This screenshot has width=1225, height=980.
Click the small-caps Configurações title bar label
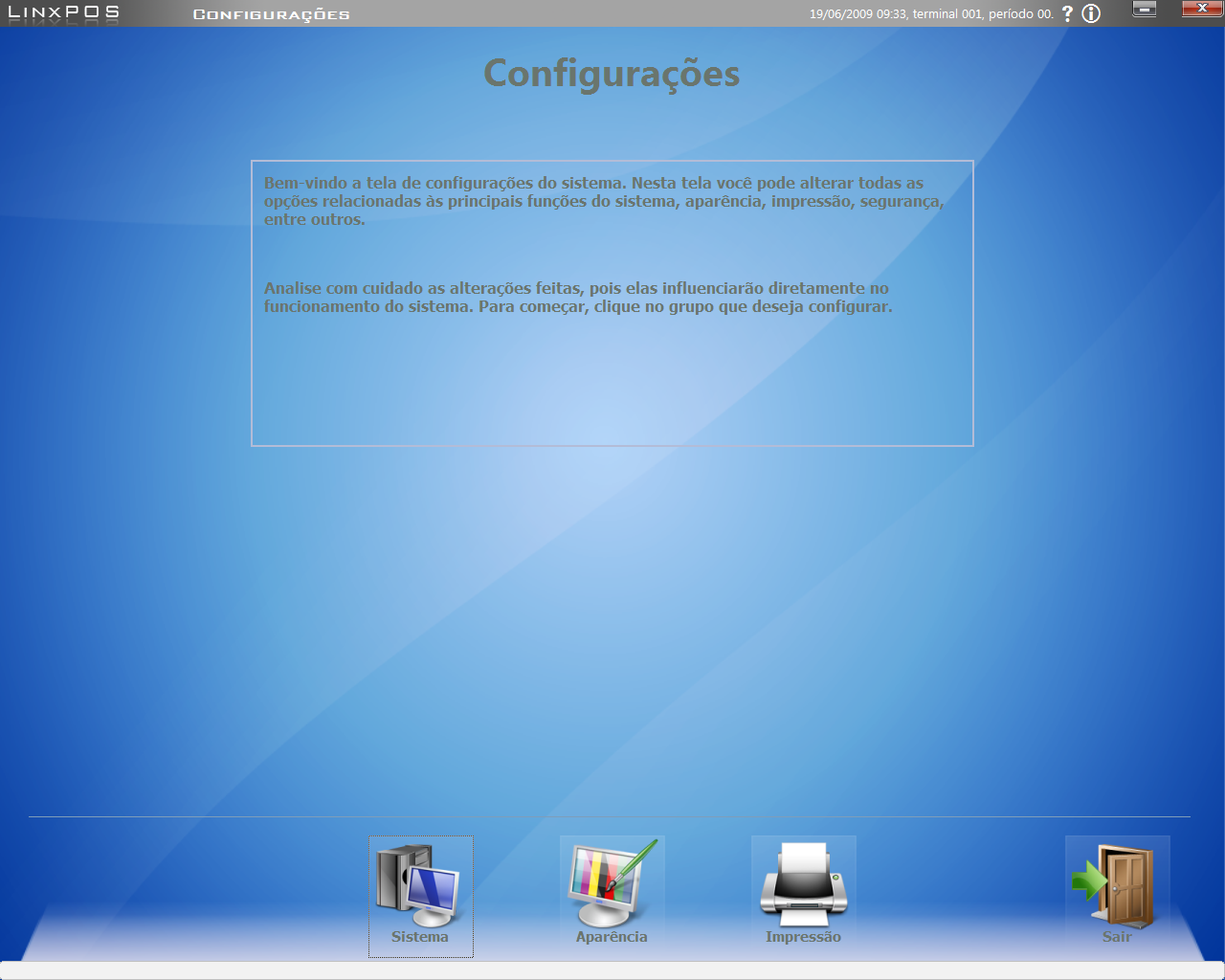pyautogui.click(x=272, y=14)
